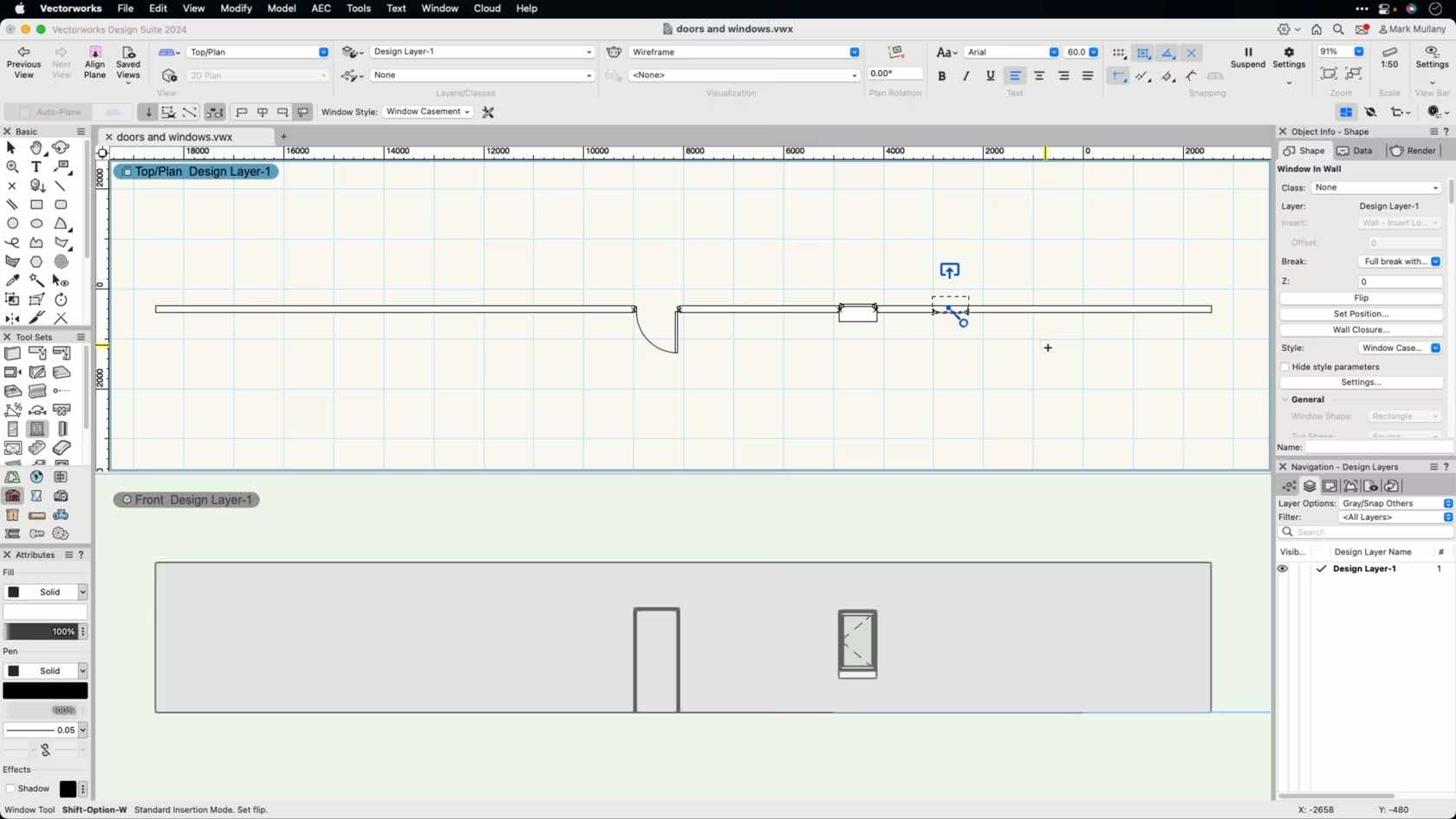Viewport: 1456px width, 819px height.
Task: Open the active class None dropdown
Action: (483, 75)
